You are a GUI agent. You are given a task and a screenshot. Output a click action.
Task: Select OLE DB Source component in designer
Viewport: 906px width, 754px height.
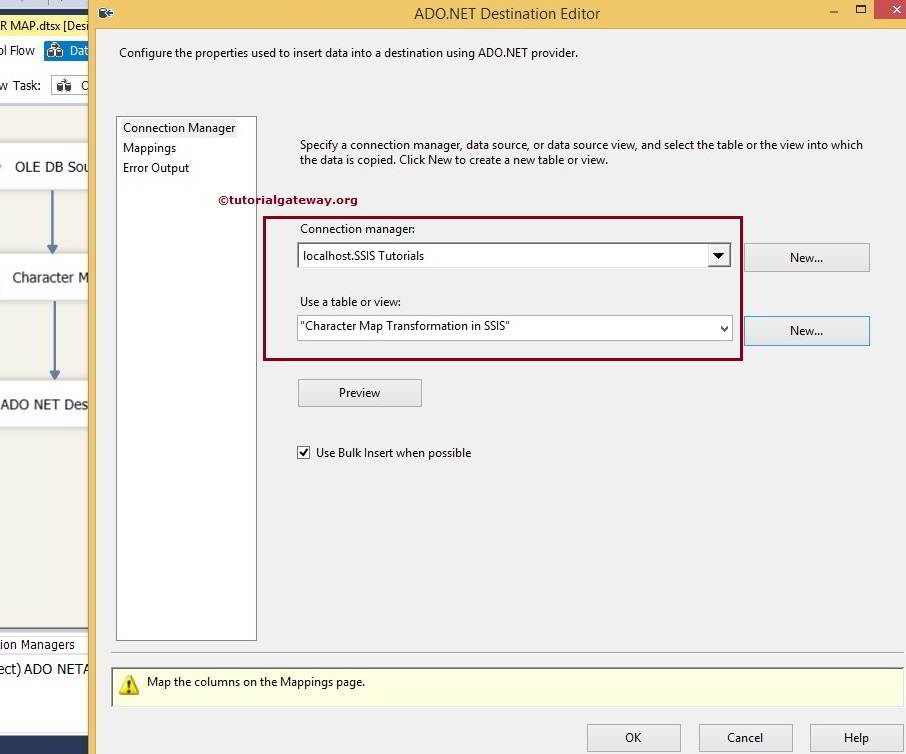(x=44, y=167)
